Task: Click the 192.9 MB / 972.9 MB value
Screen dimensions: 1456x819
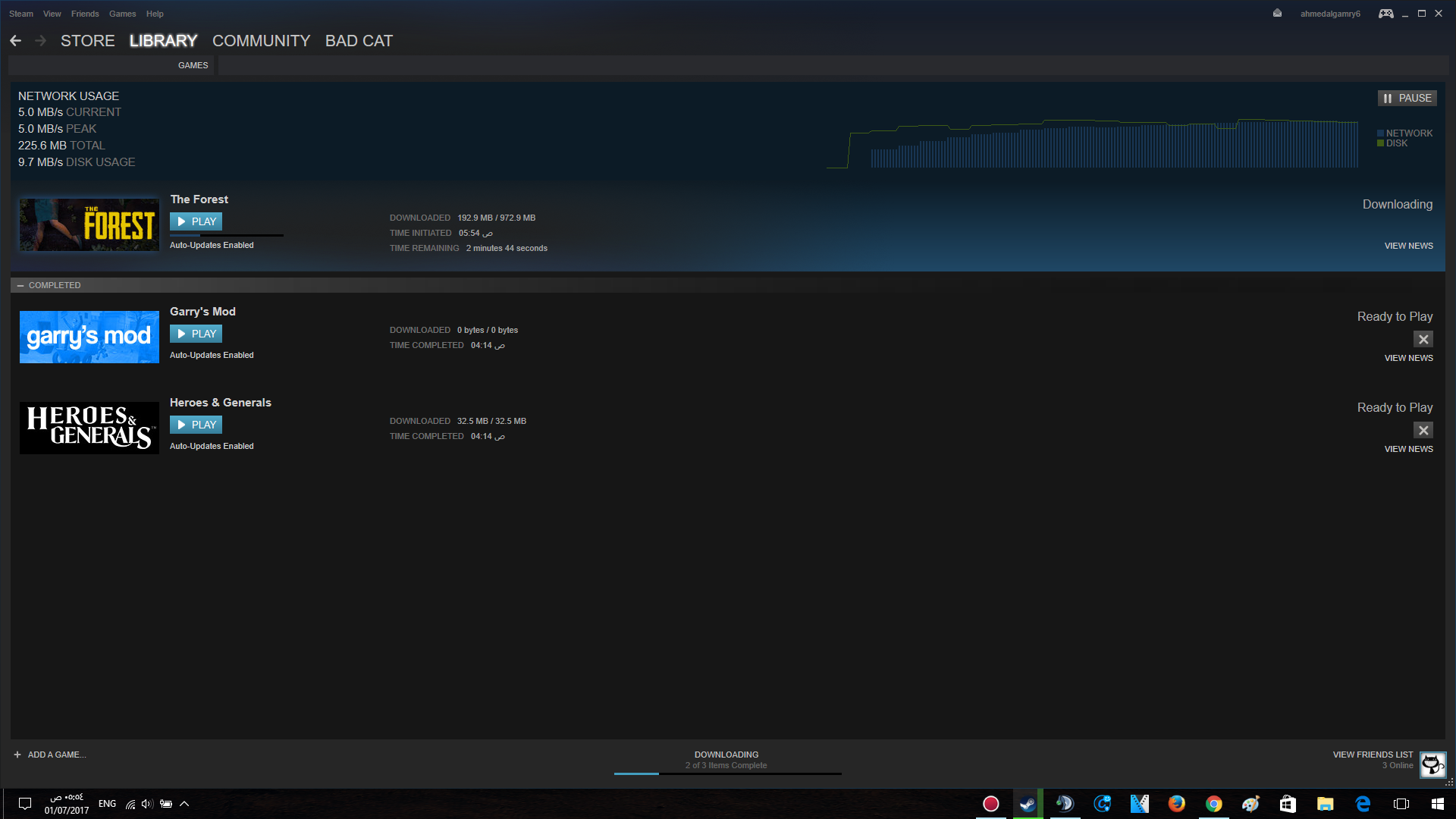Action: (496, 218)
